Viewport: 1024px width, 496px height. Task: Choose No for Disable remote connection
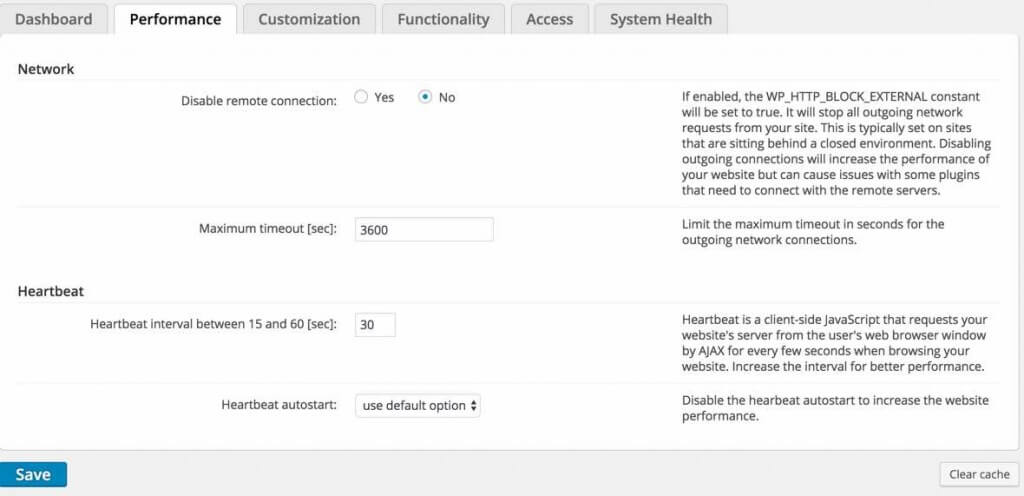425,97
